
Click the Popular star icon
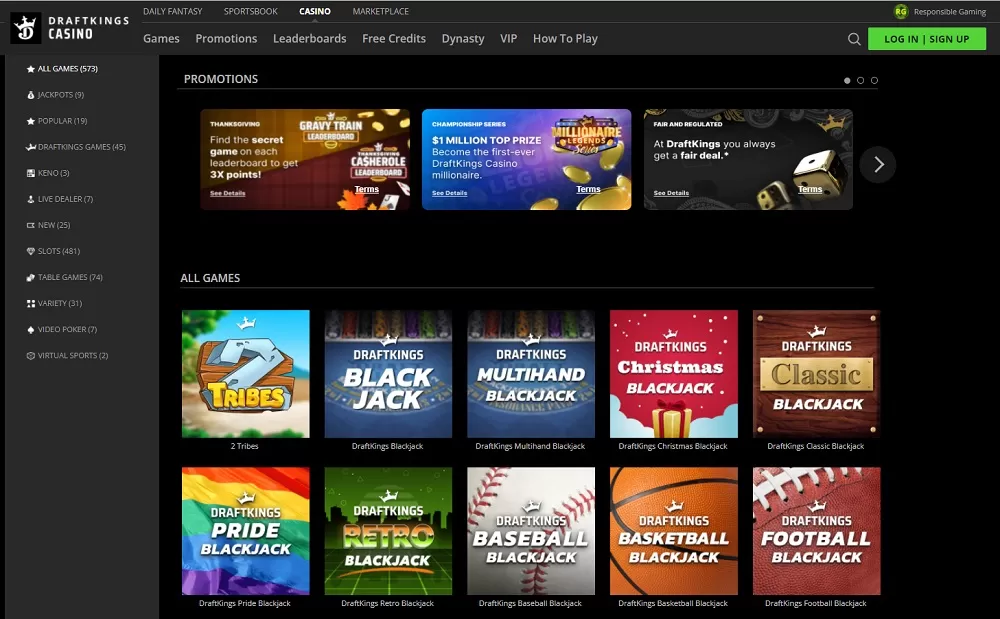point(31,121)
